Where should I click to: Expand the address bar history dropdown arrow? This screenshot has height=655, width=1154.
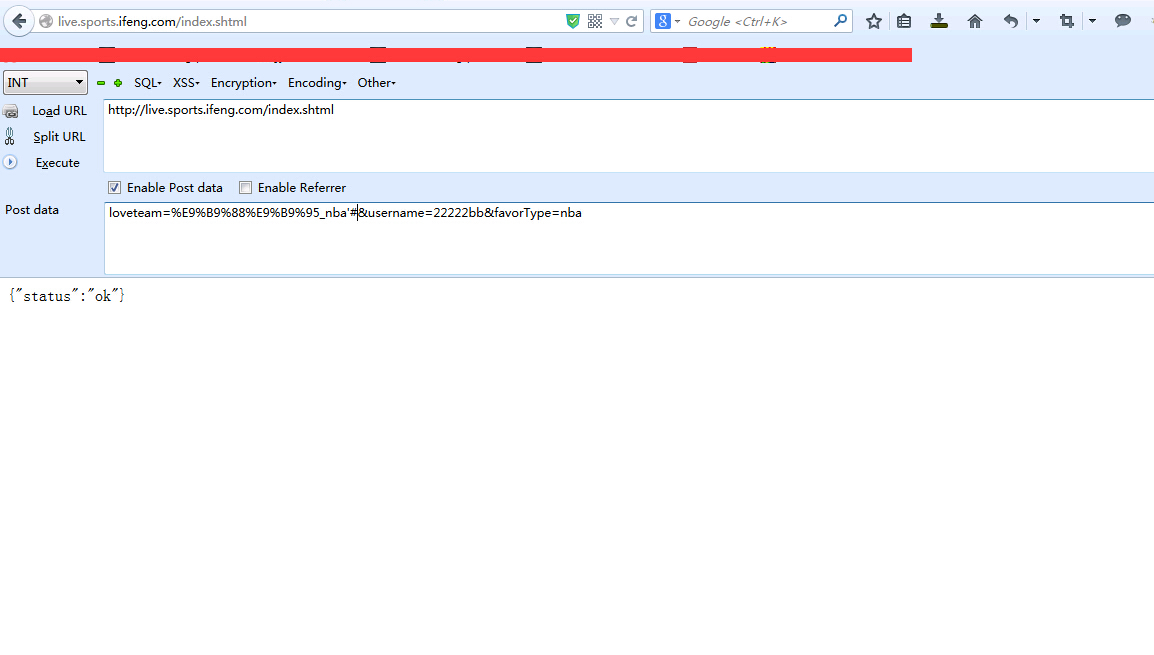tap(614, 21)
